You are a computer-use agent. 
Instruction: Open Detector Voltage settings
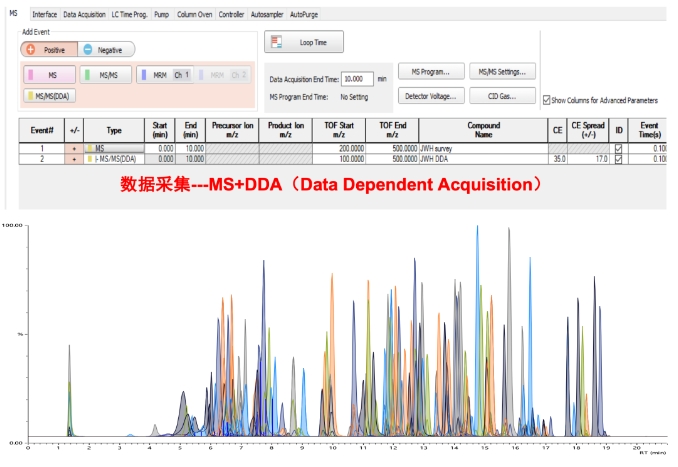[x=430, y=96]
